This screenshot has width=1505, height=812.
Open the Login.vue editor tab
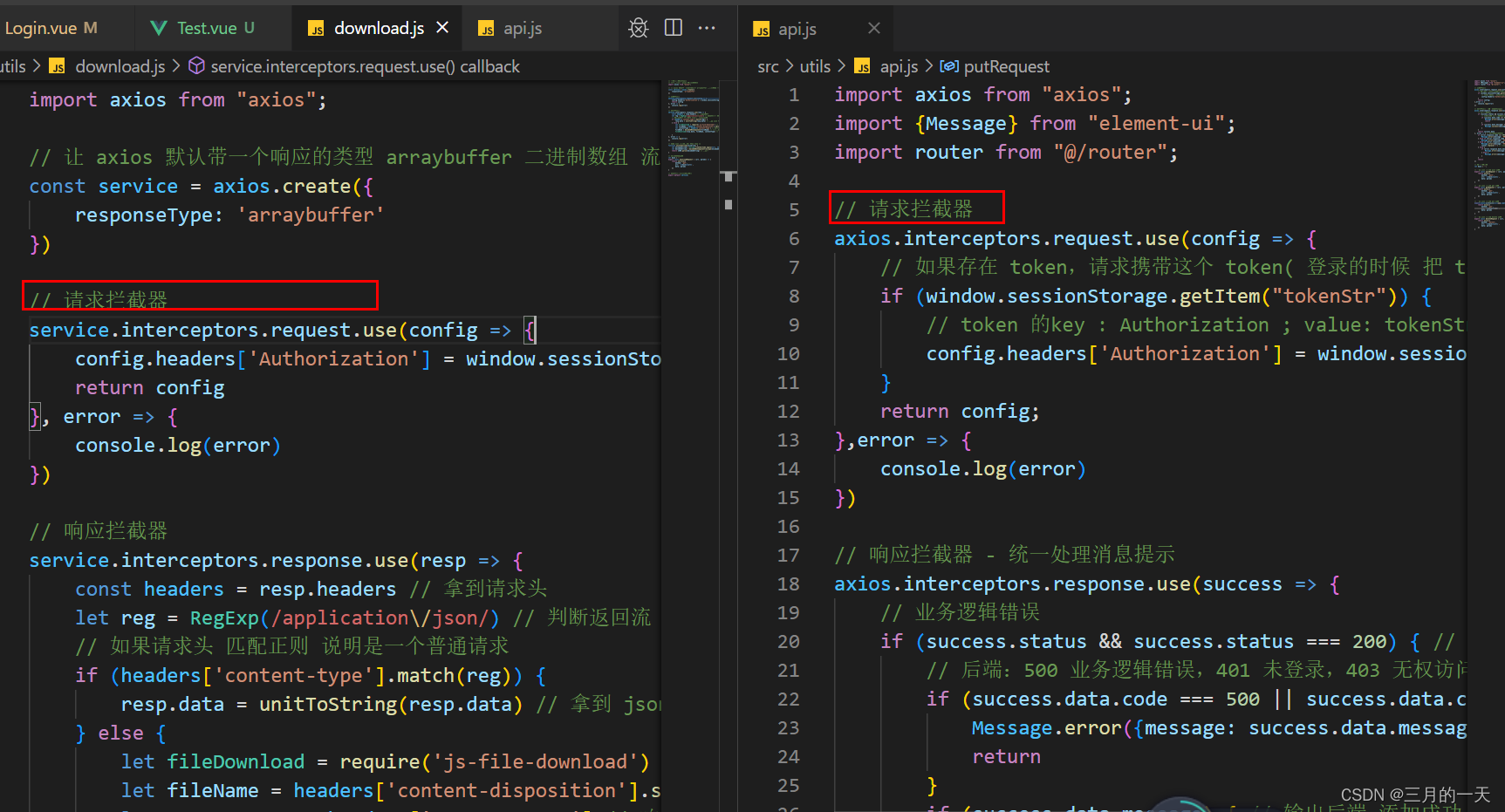(51, 28)
